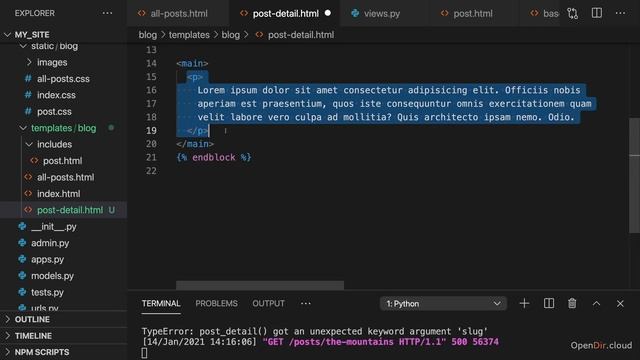
Task: Click /posts/the-mountains request line in terminal
Action: (x=320, y=342)
